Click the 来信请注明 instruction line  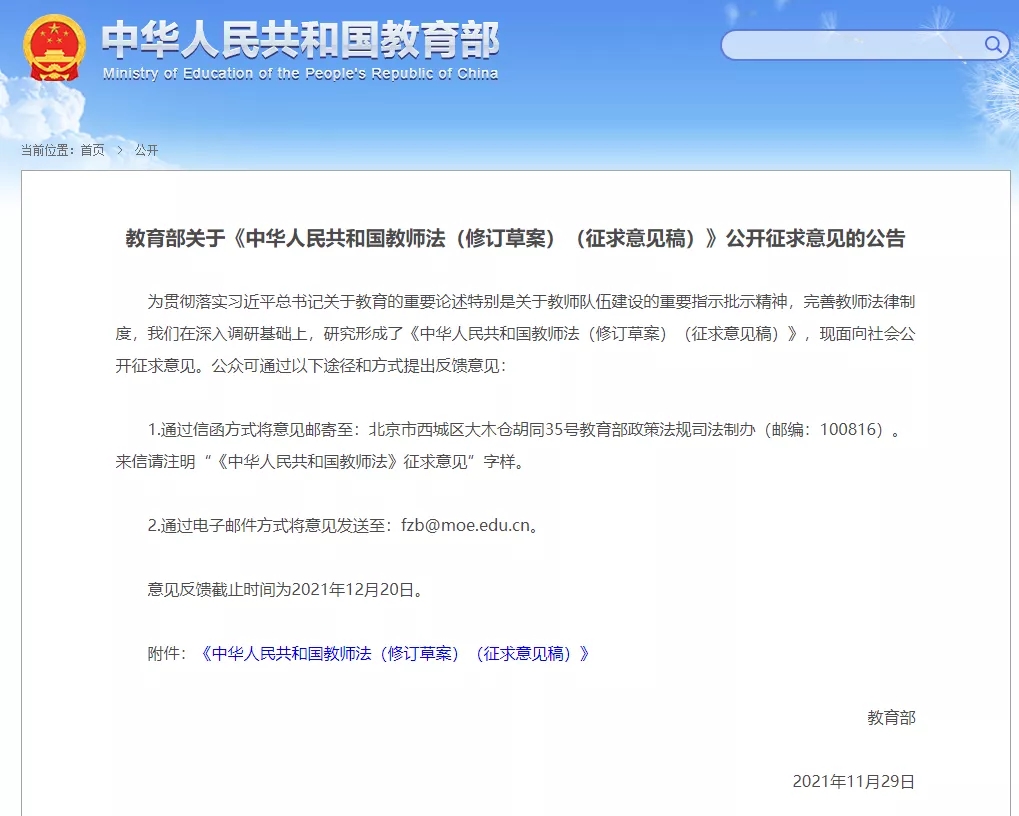[x=320, y=462]
